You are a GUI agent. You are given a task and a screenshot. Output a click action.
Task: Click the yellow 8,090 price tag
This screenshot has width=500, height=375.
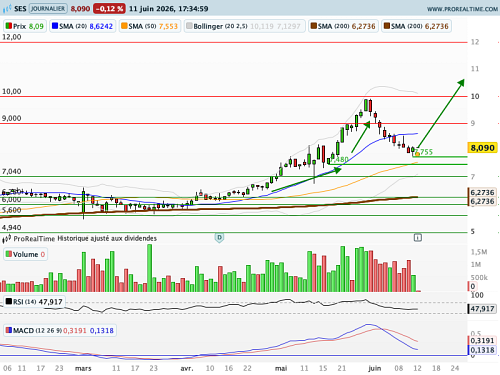(482, 148)
